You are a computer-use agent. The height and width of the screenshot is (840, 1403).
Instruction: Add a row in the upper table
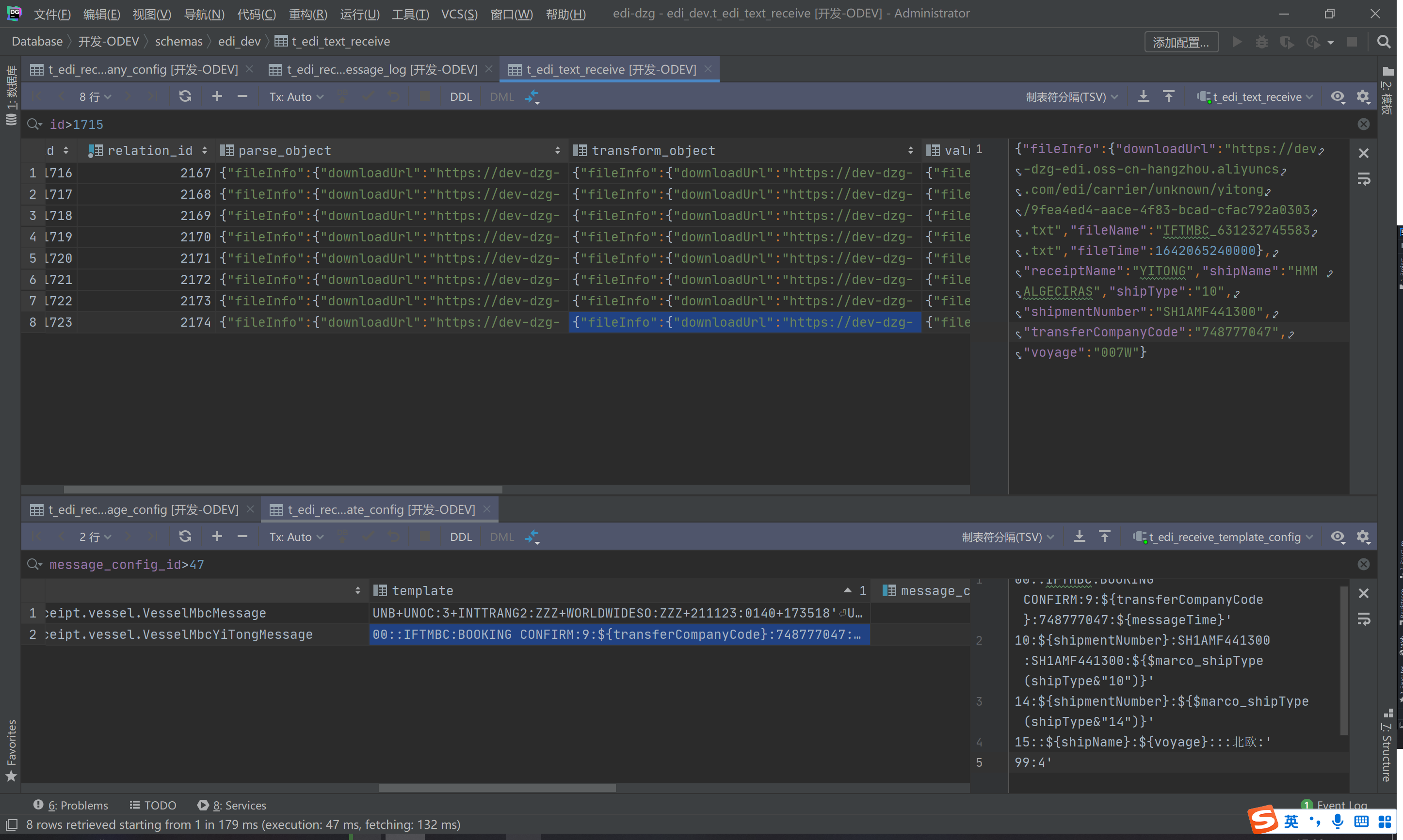click(217, 97)
